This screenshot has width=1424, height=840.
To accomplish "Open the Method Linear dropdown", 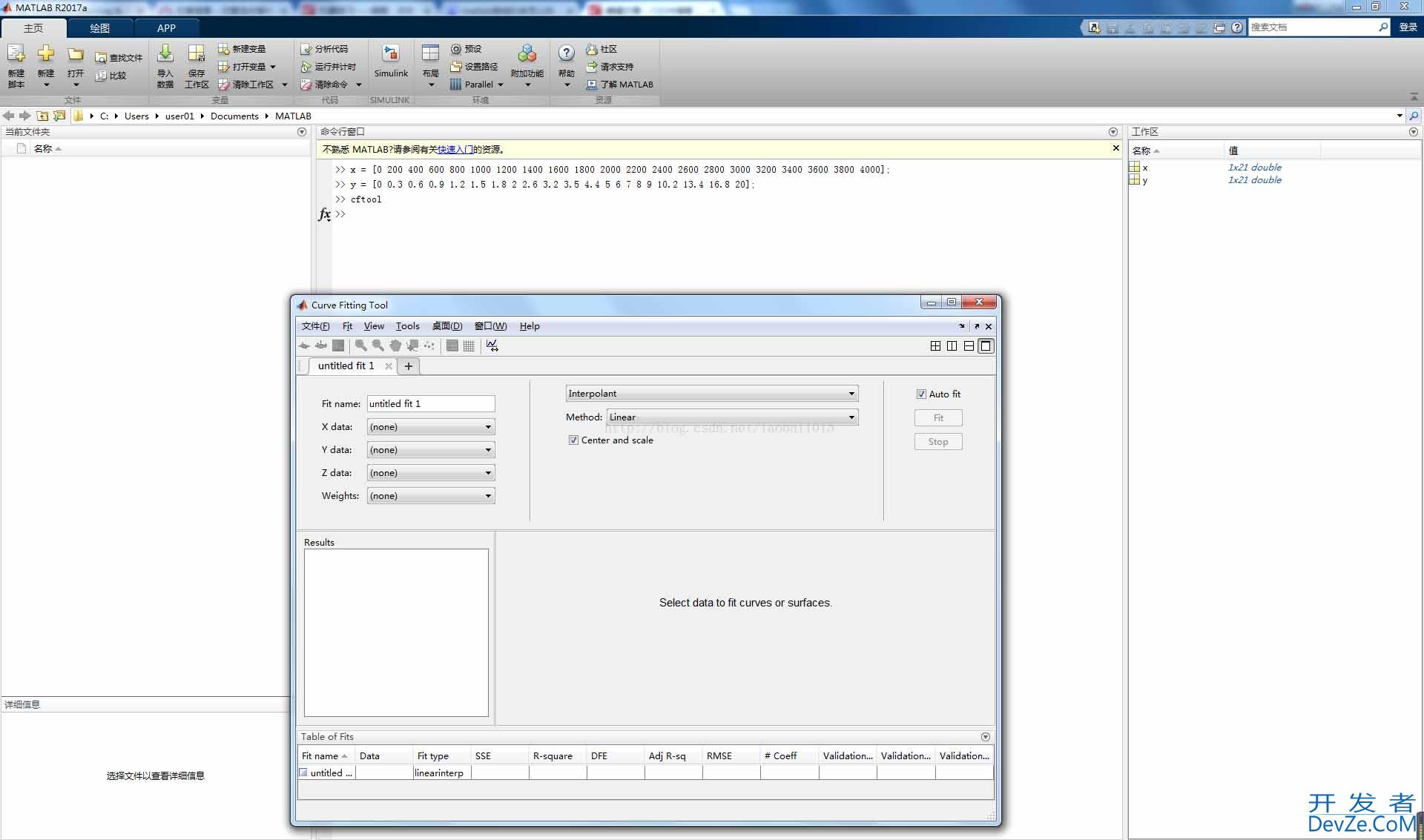I will click(x=732, y=417).
